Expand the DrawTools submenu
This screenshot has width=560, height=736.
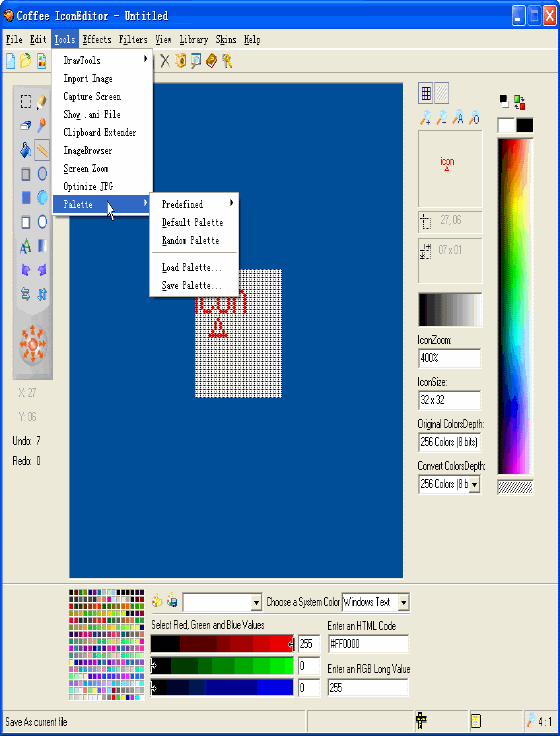point(102,60)
